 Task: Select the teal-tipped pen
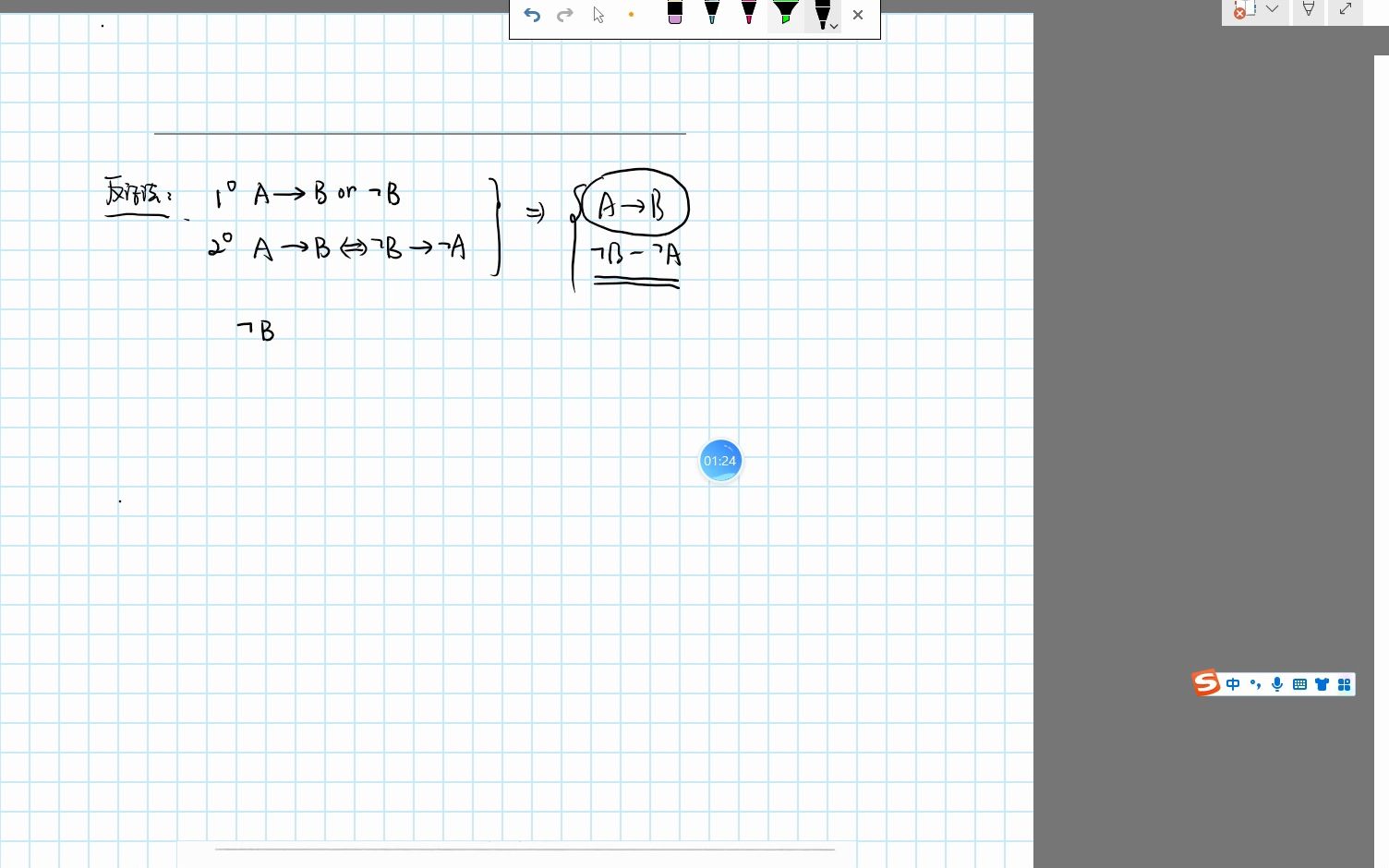(712, 13)
